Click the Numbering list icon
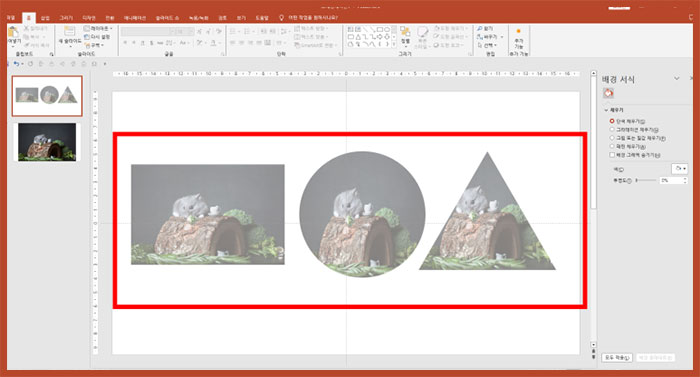 point(248,32)
